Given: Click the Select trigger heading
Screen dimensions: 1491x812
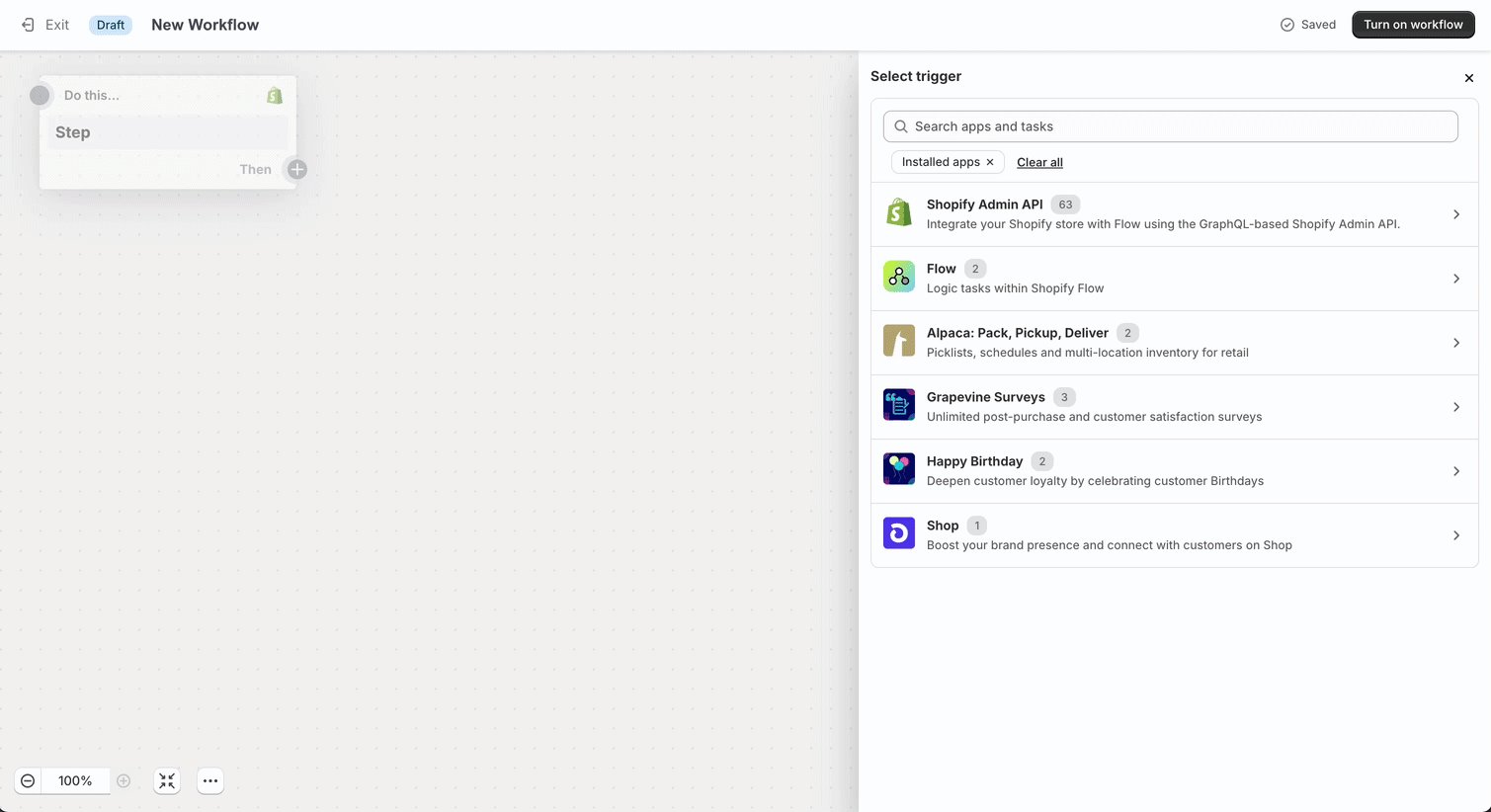Looking at the screenshot, I should [x=916, y=76].
